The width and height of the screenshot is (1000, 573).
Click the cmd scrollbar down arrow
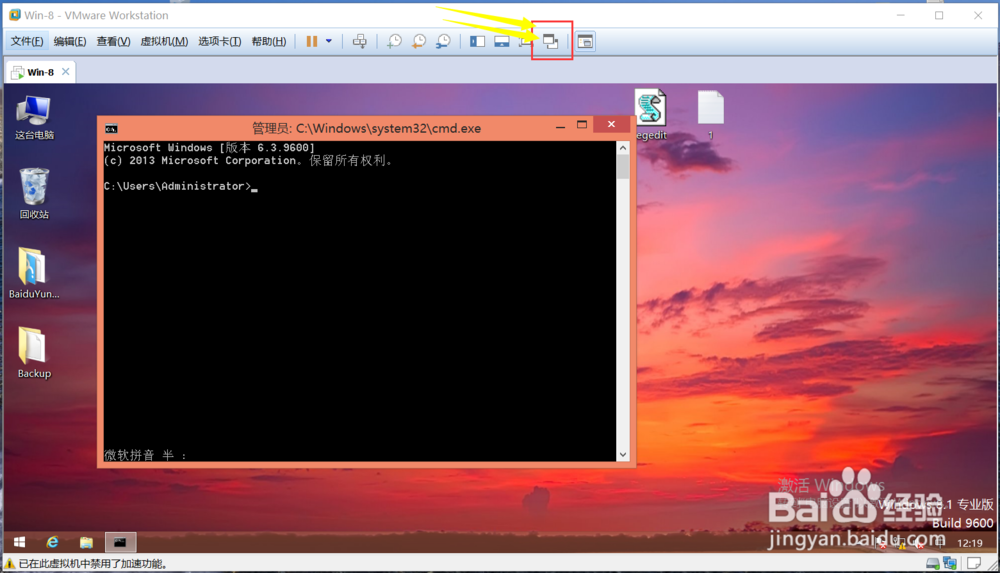(623, 455)
